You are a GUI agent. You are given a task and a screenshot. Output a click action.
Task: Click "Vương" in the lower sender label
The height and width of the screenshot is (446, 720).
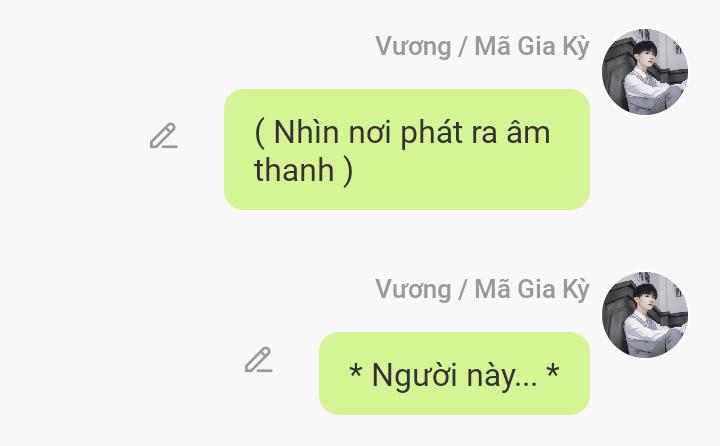(413, 290)
